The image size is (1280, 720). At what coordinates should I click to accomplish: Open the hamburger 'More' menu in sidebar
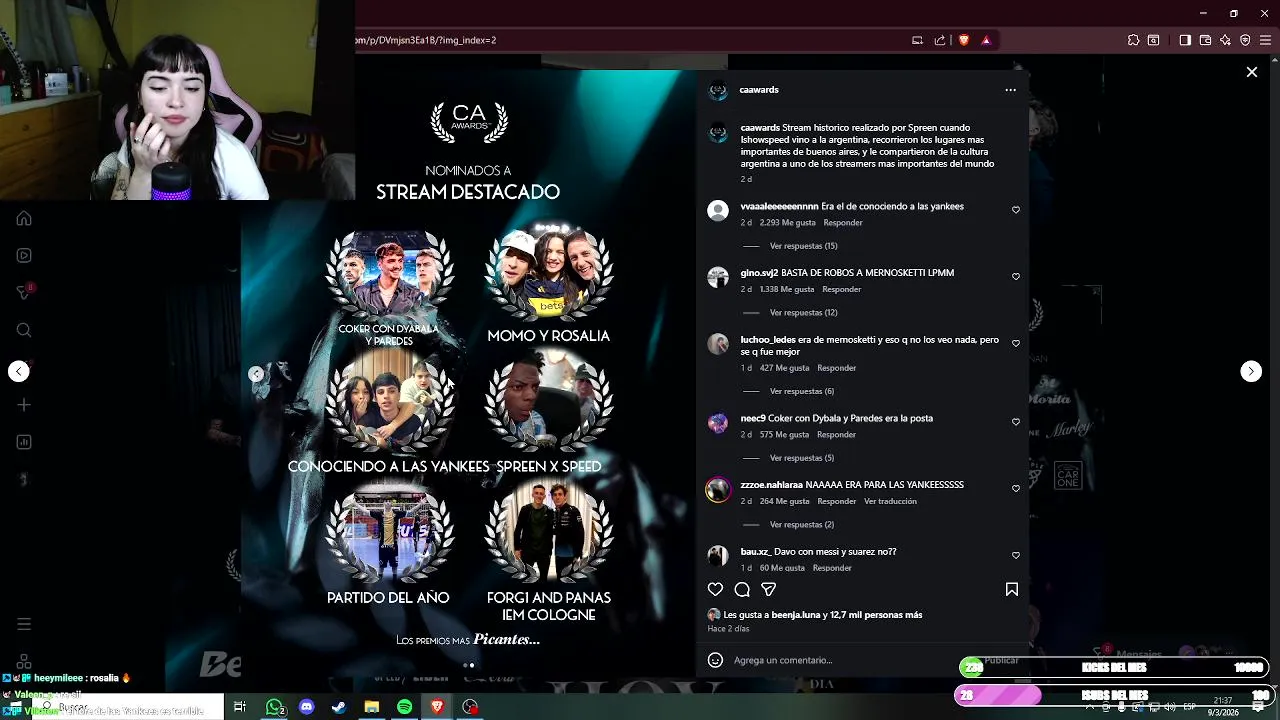click(24, 624)
